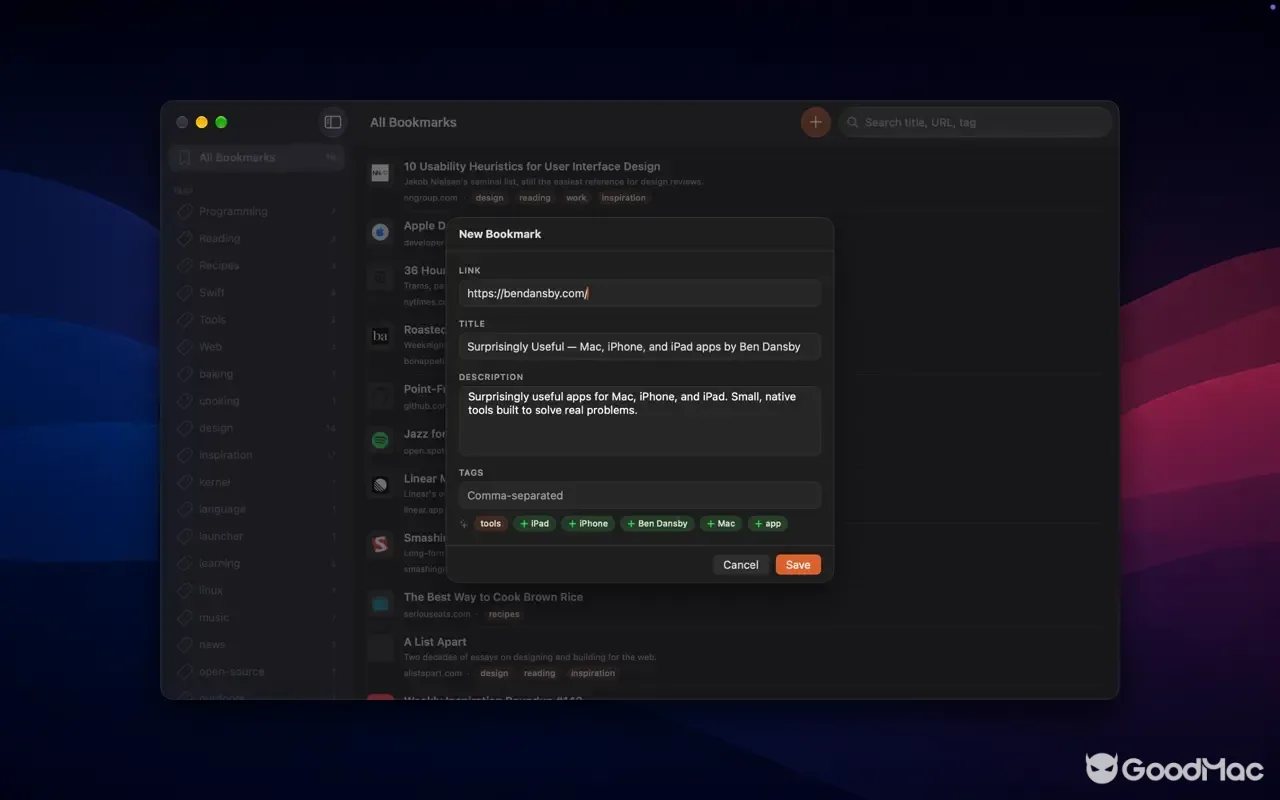1280x800 pixels.
Task: Open 'The Best Way to Cook Brown Rice' bookmark
Action: (x=493, y=597)
